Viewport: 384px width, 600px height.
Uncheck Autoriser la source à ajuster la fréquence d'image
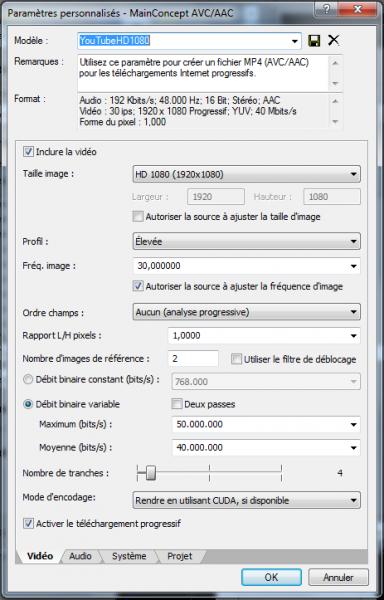(138, 286)
